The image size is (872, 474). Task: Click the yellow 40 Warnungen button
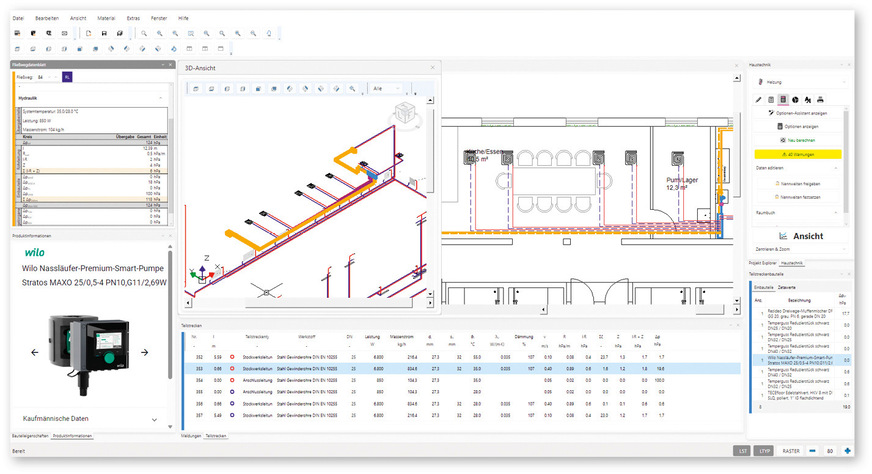[797, 155]
